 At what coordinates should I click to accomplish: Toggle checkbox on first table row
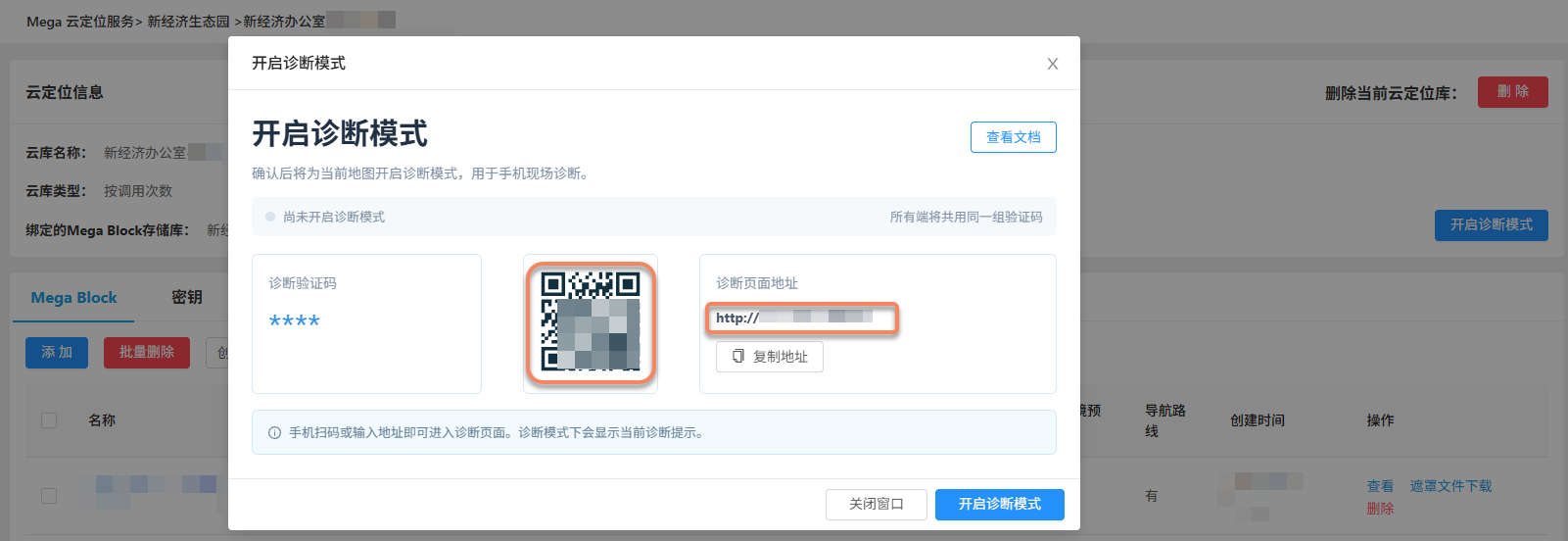click(49, 496)
